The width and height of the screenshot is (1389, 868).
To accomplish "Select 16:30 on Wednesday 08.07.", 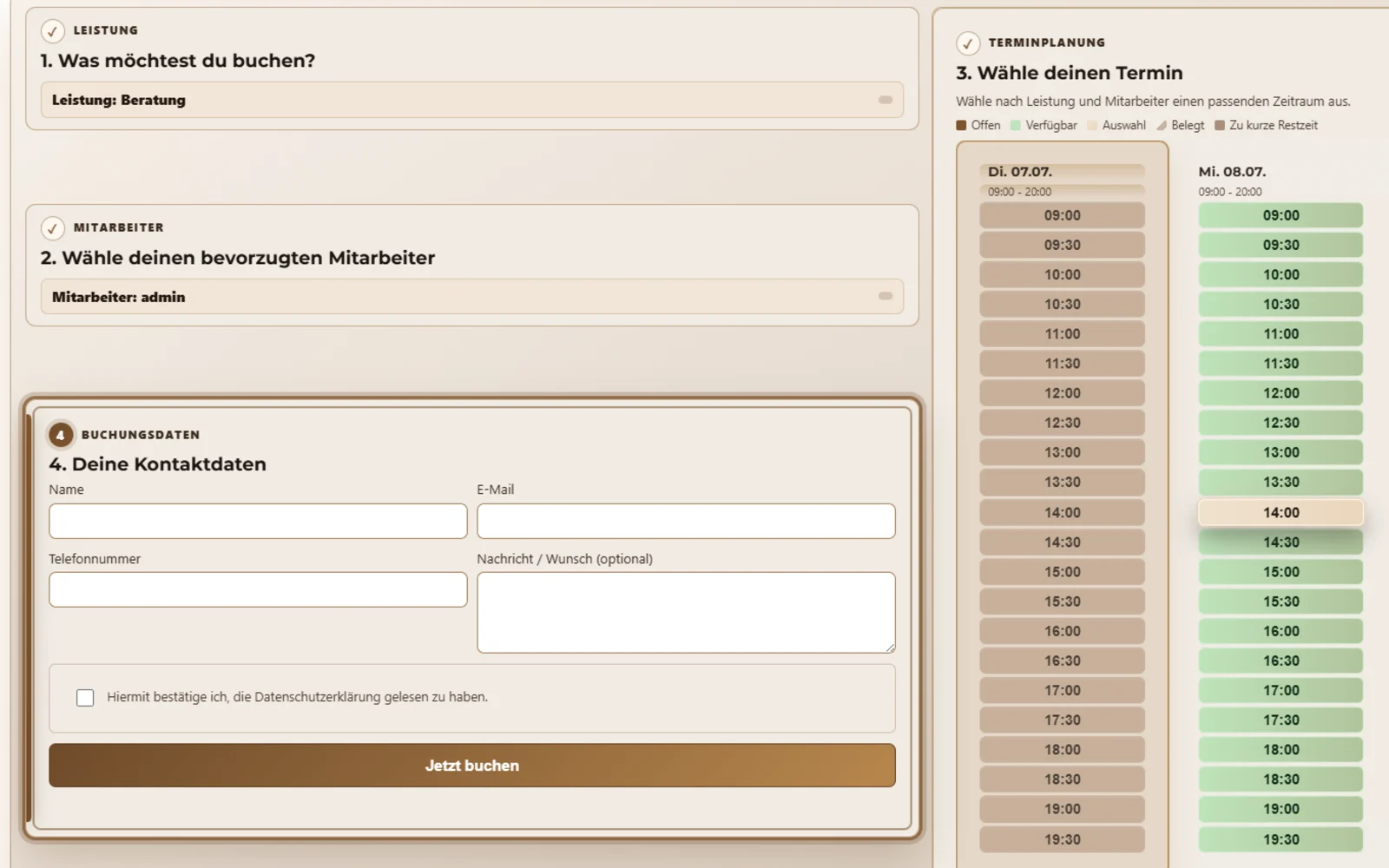I will [1280, 661].
